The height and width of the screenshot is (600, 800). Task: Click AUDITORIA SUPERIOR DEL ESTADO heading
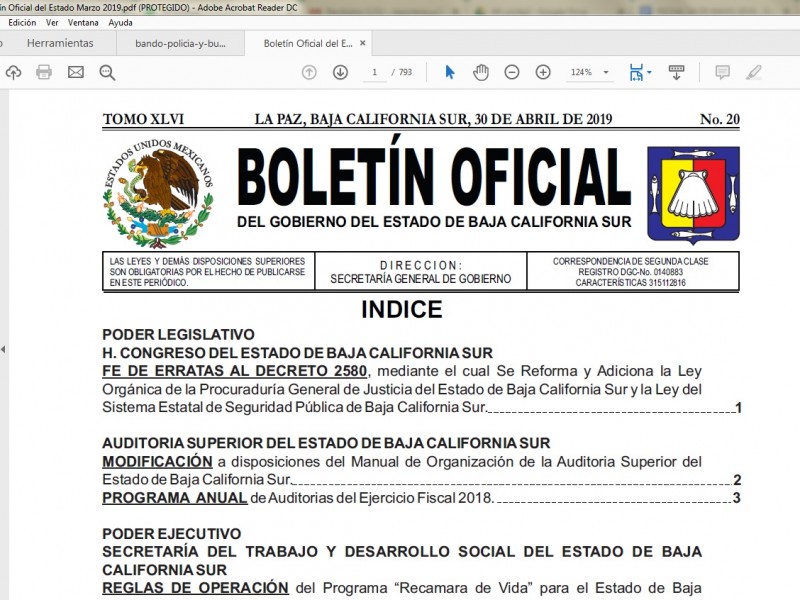point(327,443)
